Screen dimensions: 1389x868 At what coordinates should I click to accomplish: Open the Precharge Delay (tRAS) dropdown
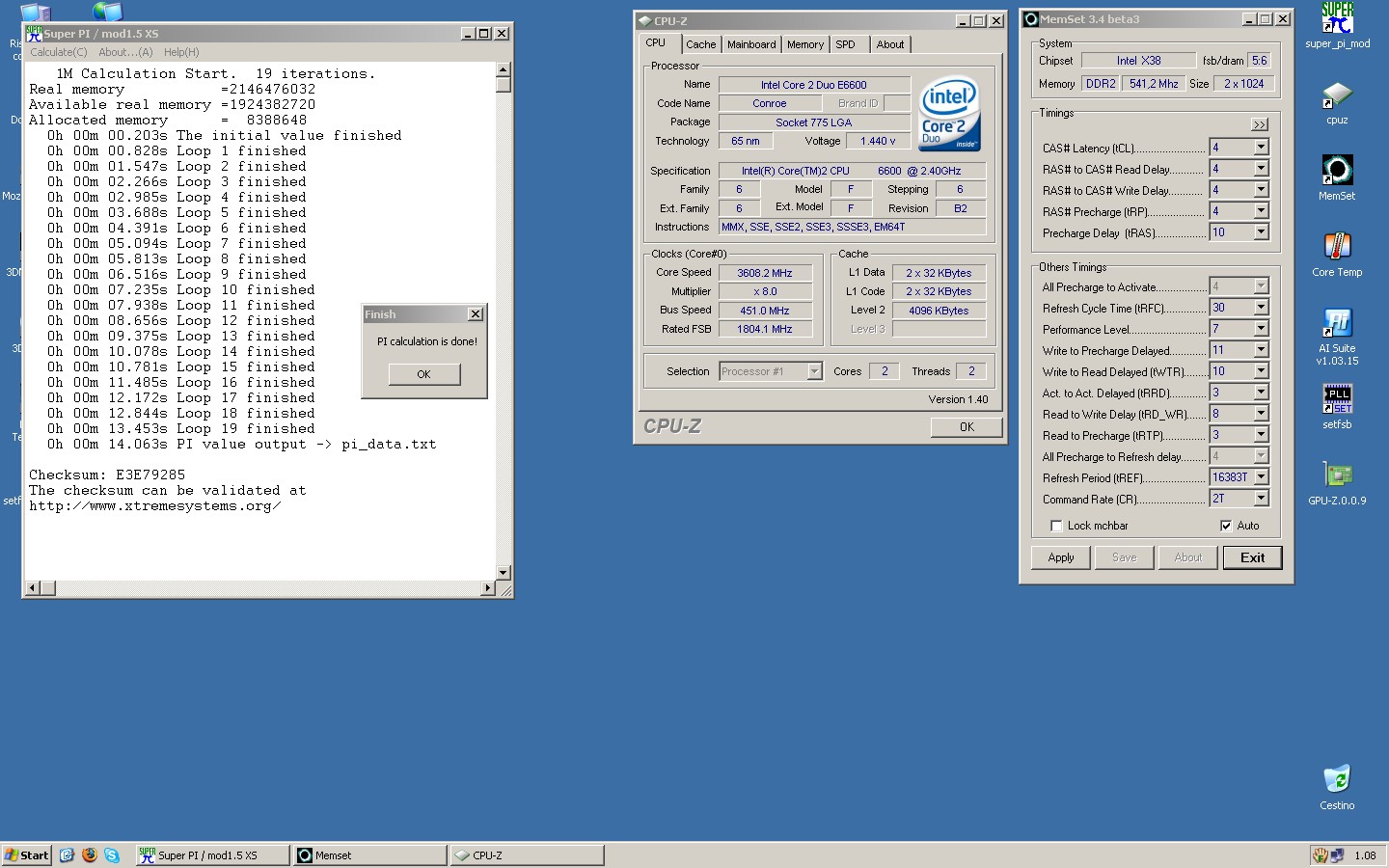(1261, 232)
